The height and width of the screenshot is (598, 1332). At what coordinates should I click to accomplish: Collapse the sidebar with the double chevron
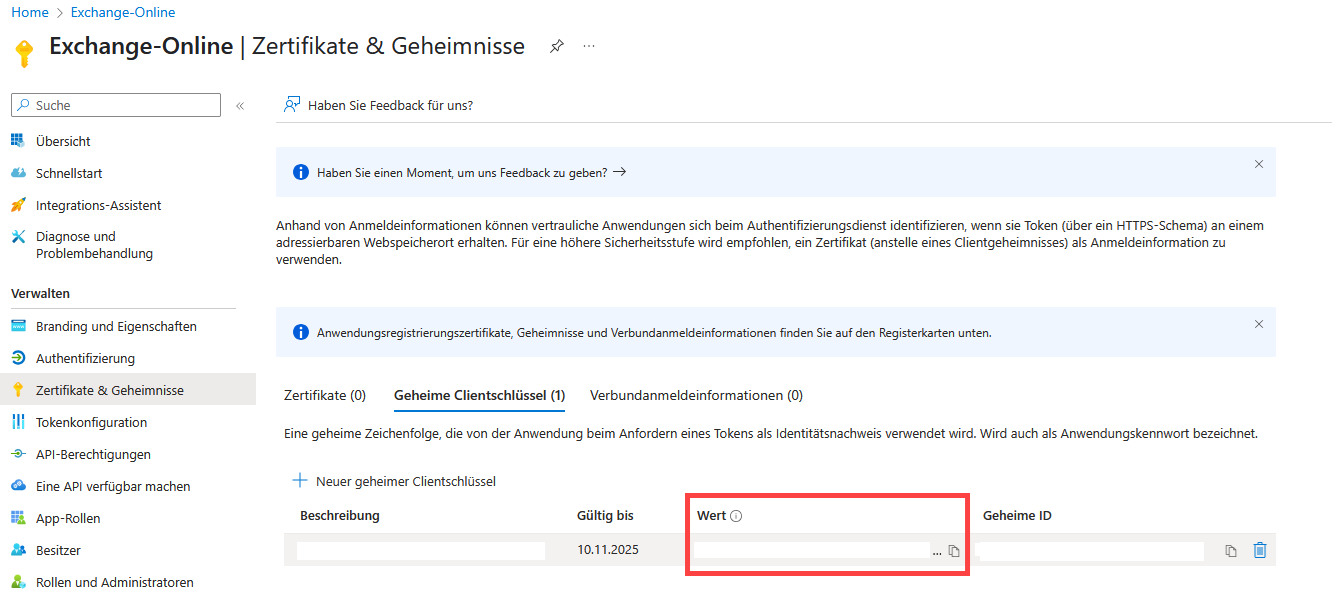pos(240,105)
